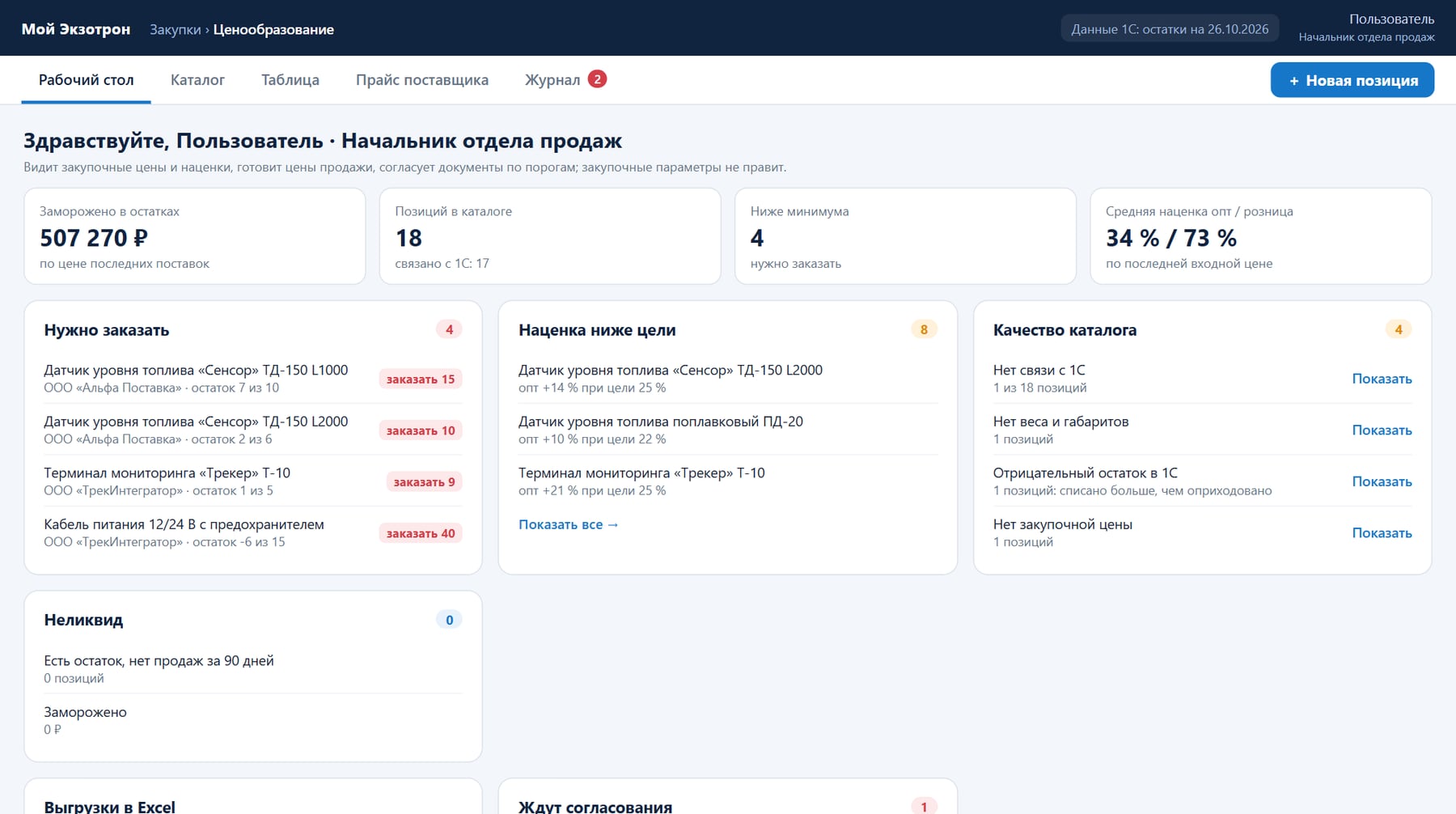Click the Выгрузки в Excel card title

[109, 807]
